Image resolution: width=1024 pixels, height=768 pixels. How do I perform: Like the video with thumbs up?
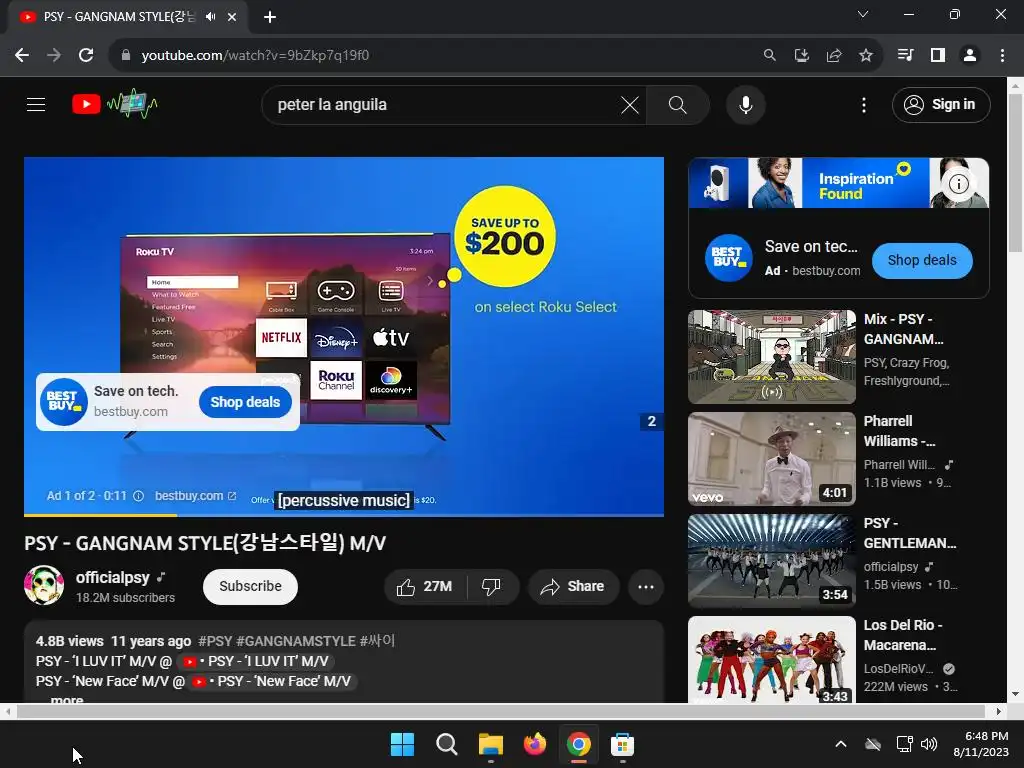click(x=424, y=586)
